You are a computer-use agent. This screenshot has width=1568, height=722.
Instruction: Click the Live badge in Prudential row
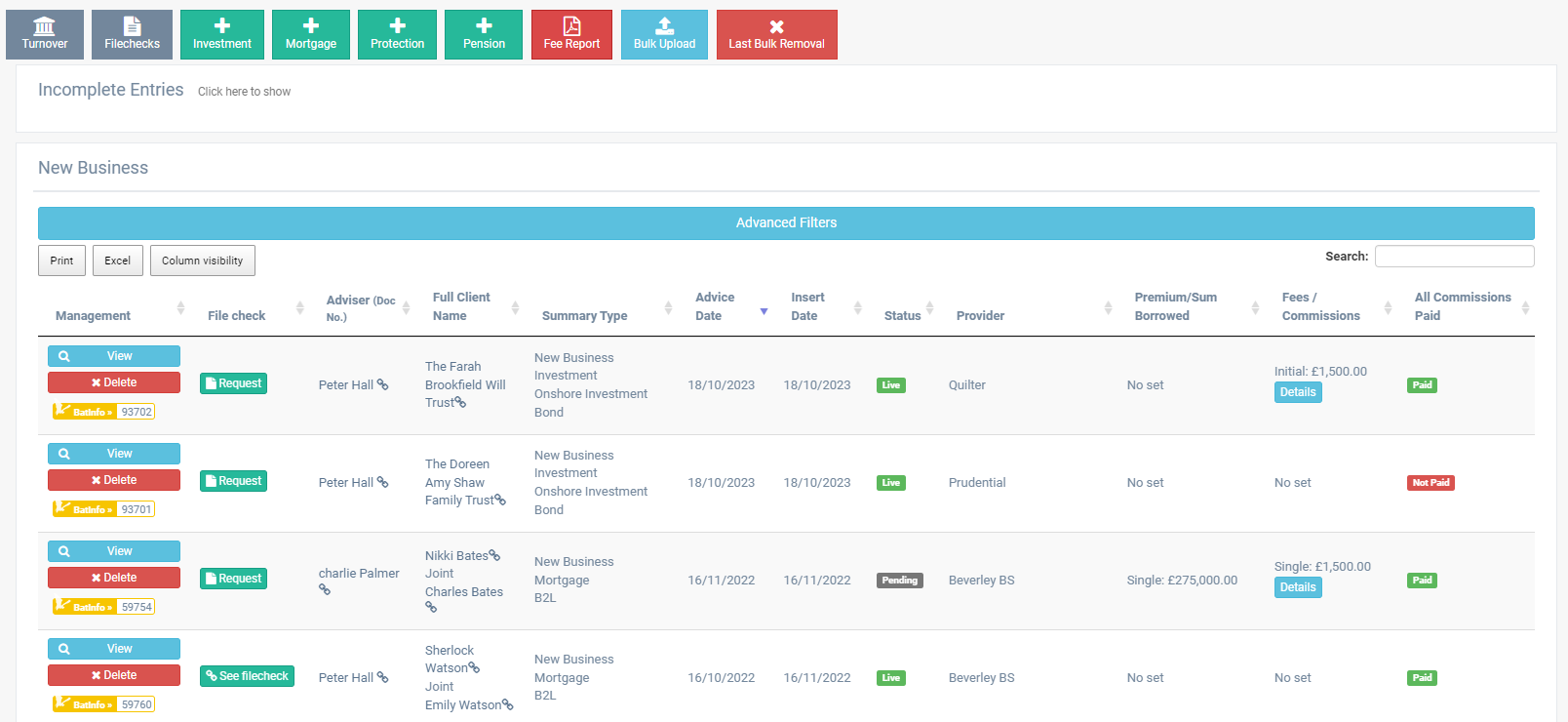(x=891, y=483)
